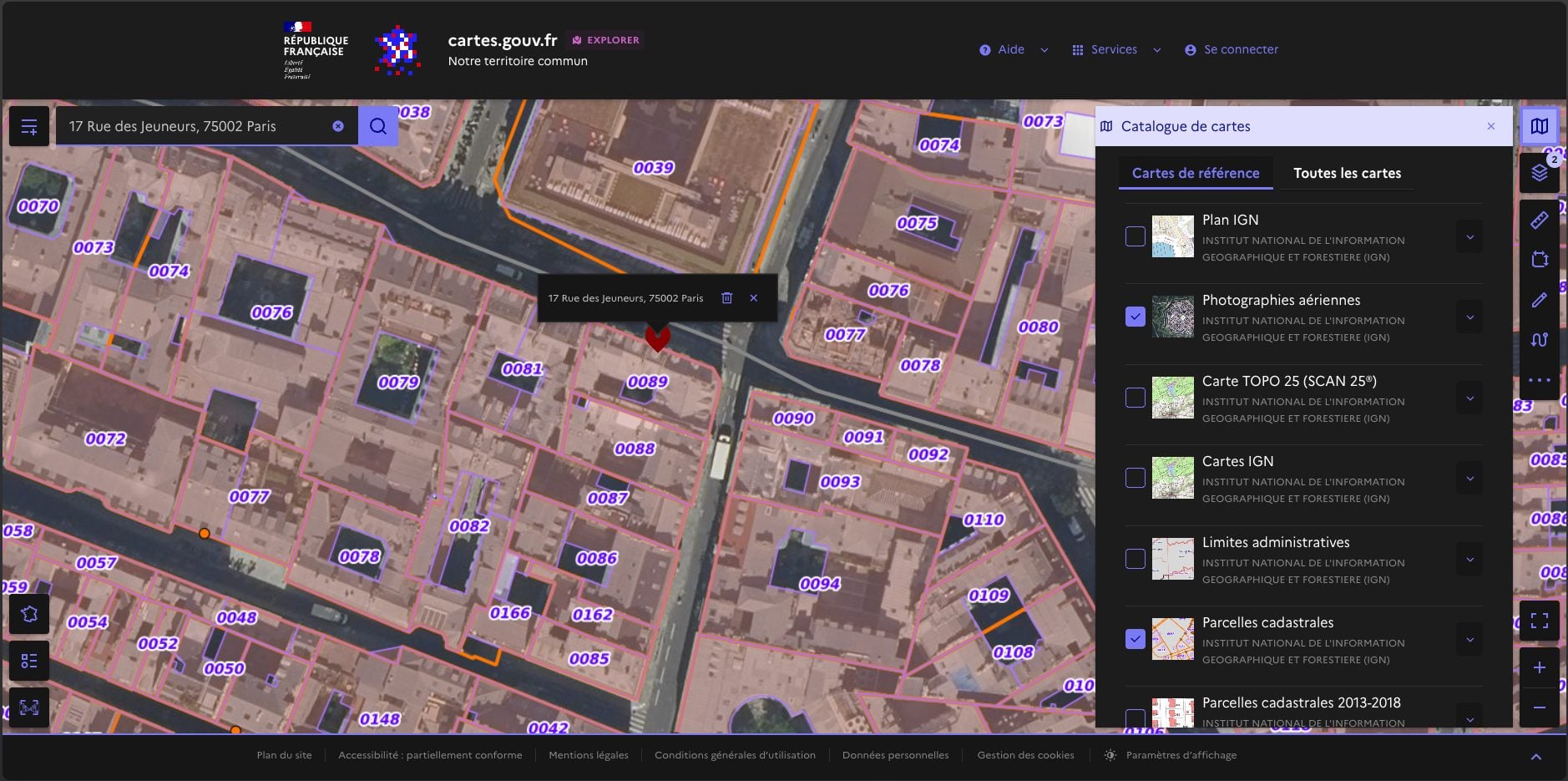Zoom out with the minus button
Image resolution: width=1568 pixels, height=781 pixels.
tap(1540, 707)
